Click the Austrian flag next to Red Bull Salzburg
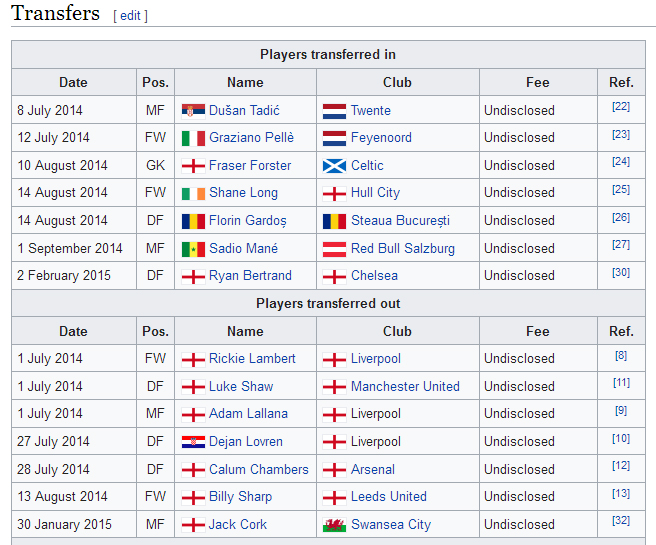This screenshot has height=545, width=656. click(334, 249)
